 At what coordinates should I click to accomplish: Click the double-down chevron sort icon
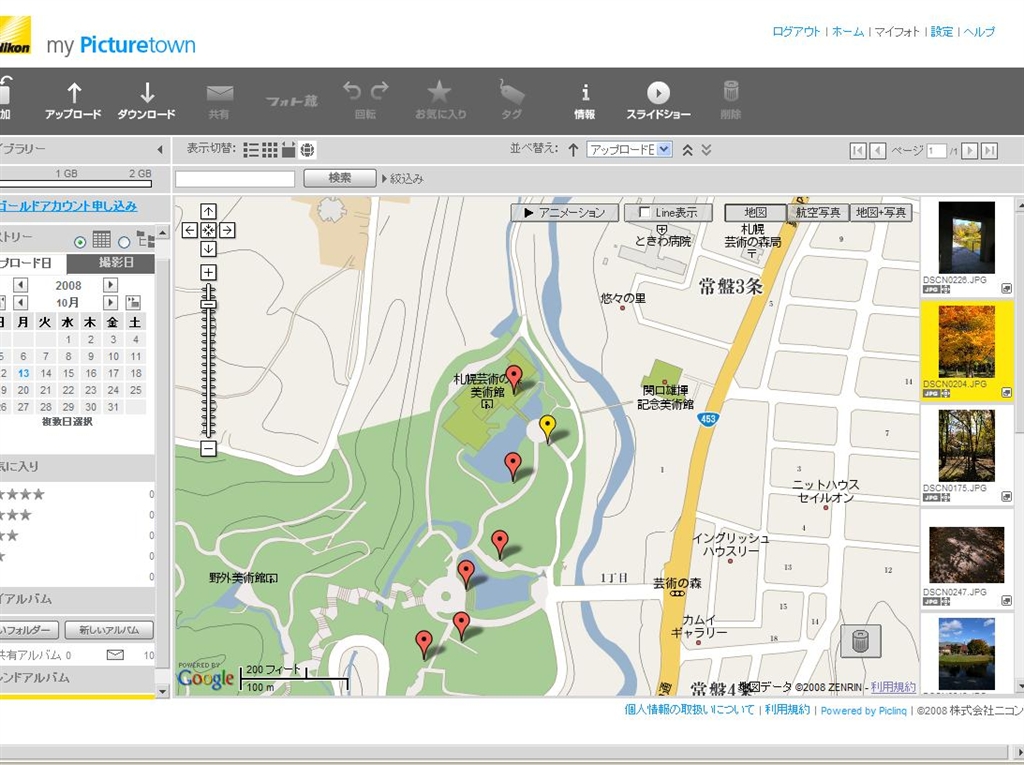706,150
